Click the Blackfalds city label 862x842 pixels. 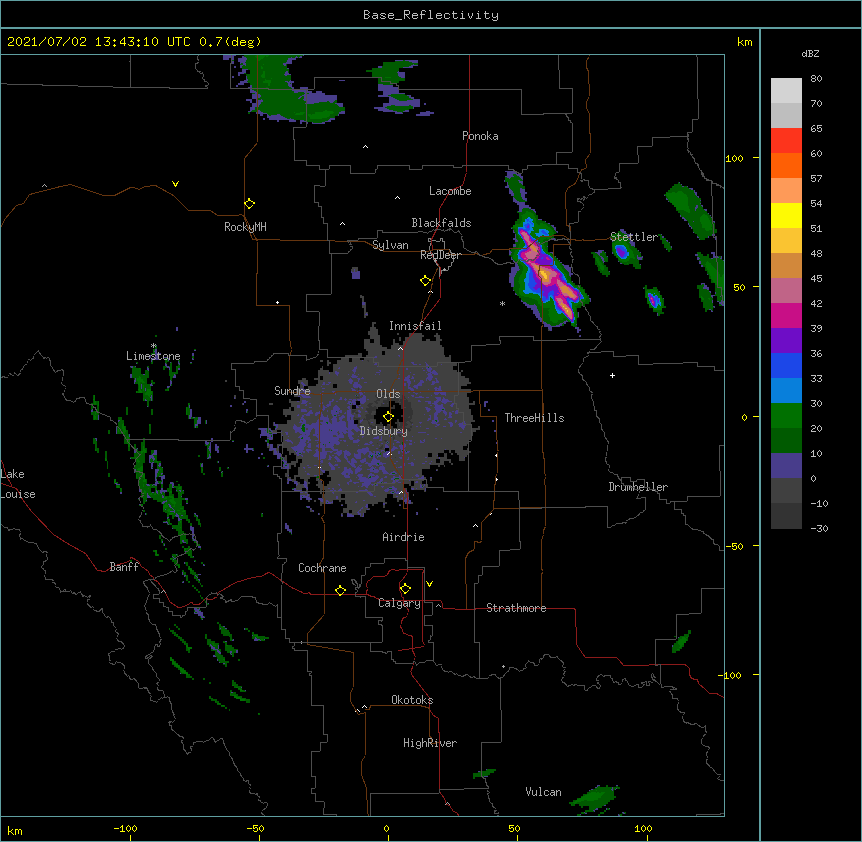click(x=441, y=223)
